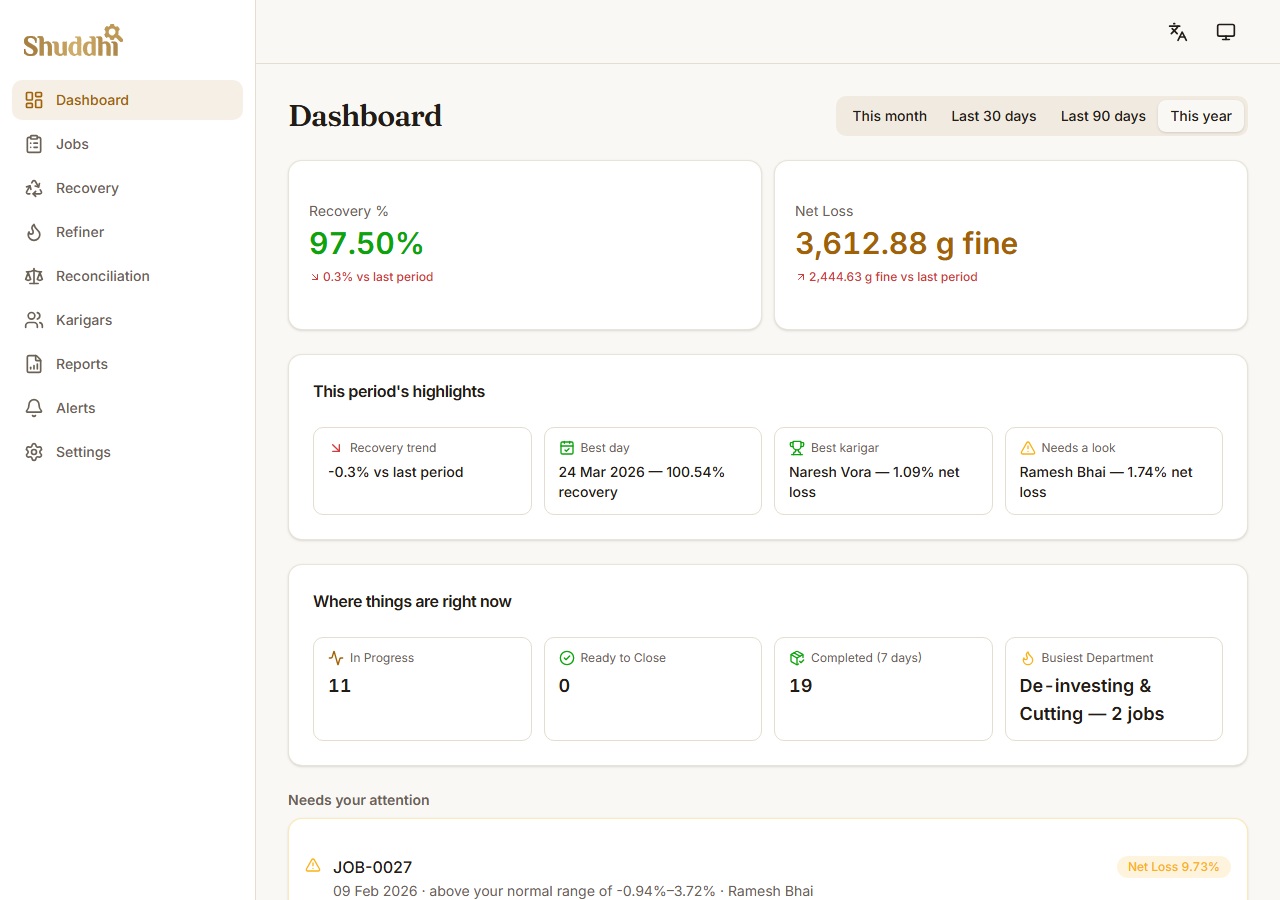Toggle the display theme monitor icon
Screen dimensions: 1280x900
click(1226, 32)
